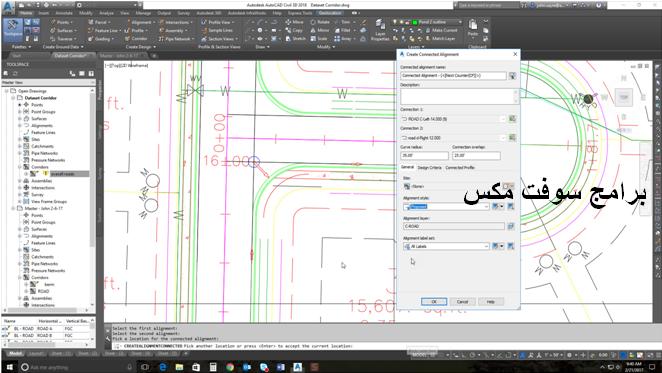This screenshot has height=373, width=662.
Task: Click the Grading ribbon tool
Action: click(100, 38)
